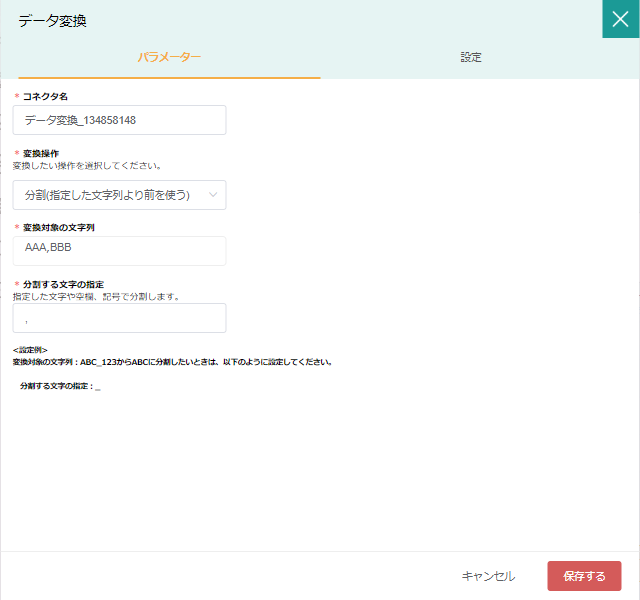Click the hint text 変換したい操作を選択してください
This screenshot has height=600, width=640.
[87, 165]
